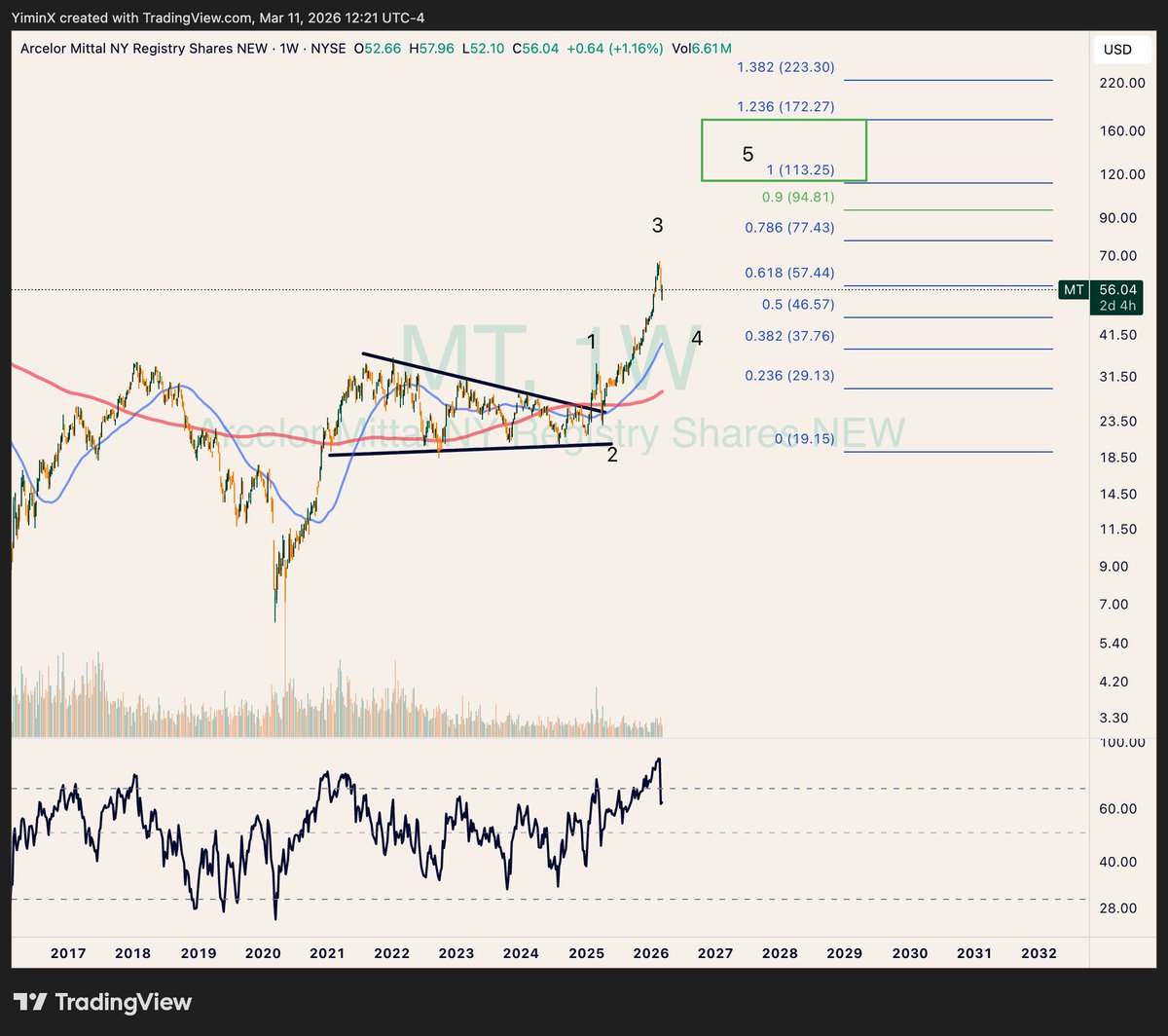Click the Vol 6.61M volume reading

(x=700, y=48)
